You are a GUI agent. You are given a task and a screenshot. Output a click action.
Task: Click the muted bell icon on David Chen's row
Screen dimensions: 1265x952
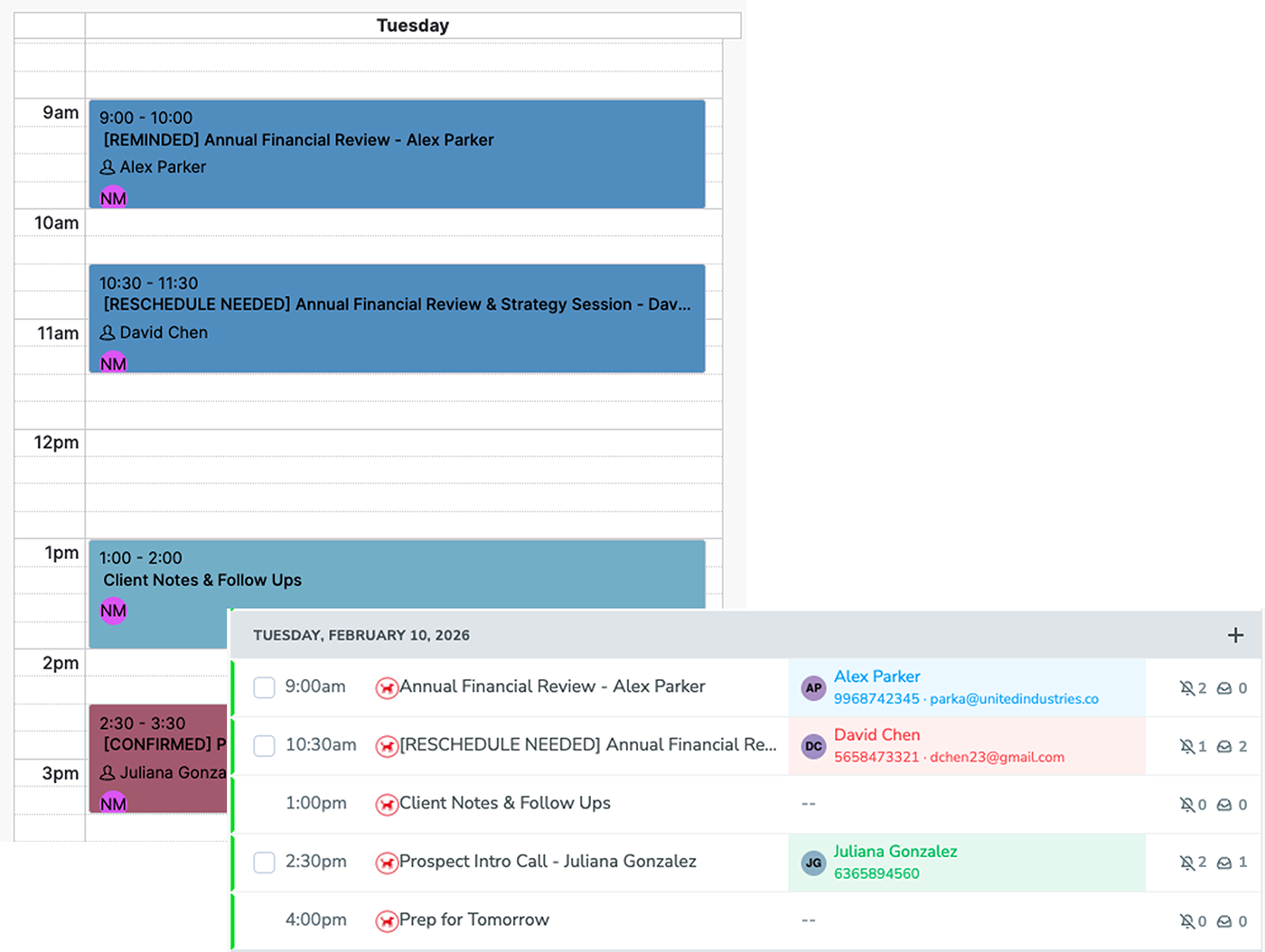(1188, 746)
